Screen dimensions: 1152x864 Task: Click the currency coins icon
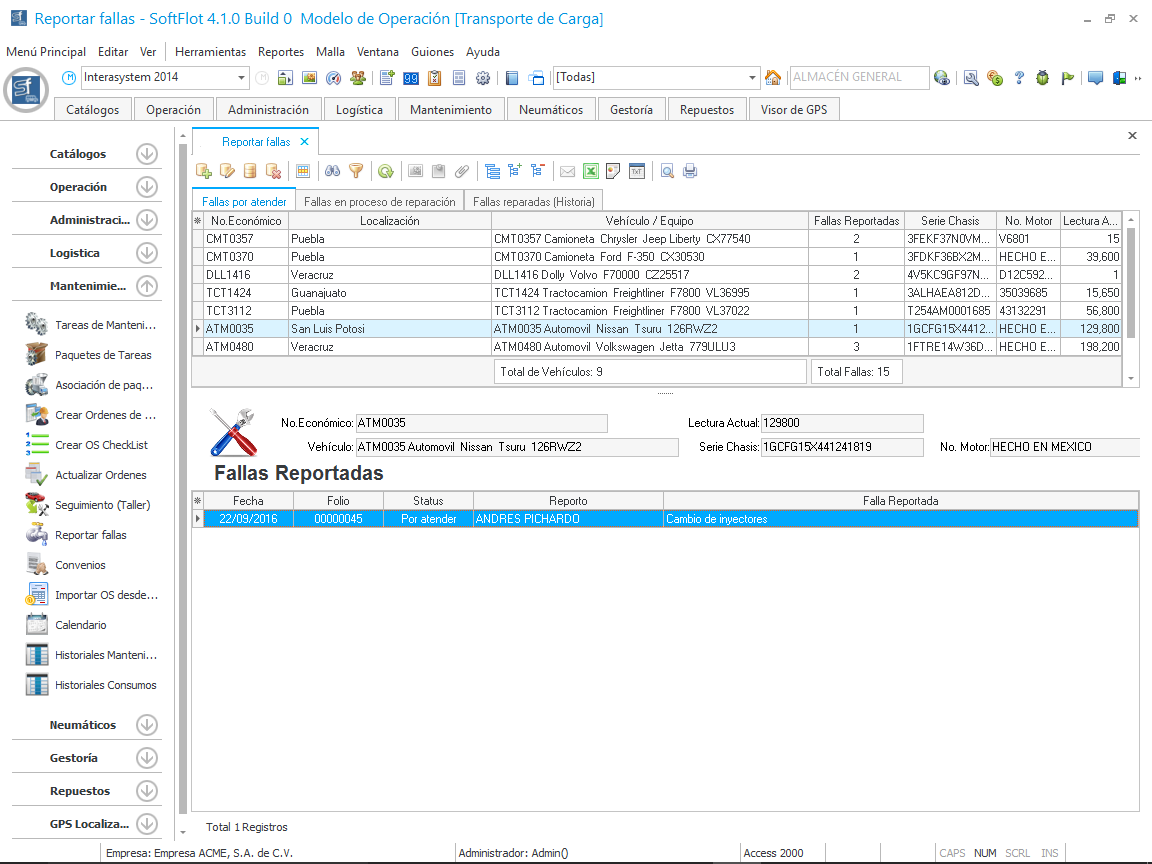click(x=994, y=78)
